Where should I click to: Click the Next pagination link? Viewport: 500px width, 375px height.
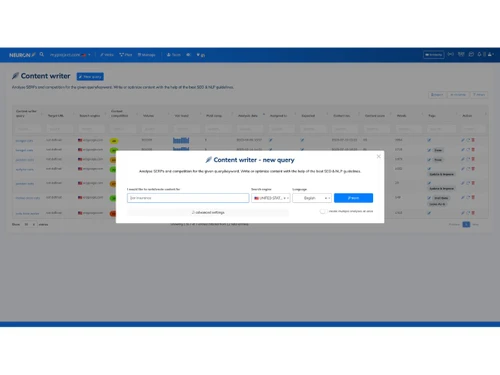coord(476,224)
